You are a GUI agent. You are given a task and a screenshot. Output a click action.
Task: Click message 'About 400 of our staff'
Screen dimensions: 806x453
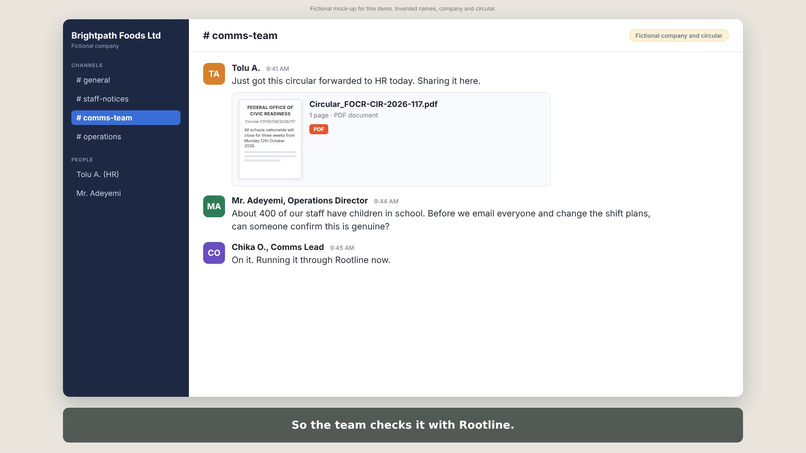click(x=441, y=220)
